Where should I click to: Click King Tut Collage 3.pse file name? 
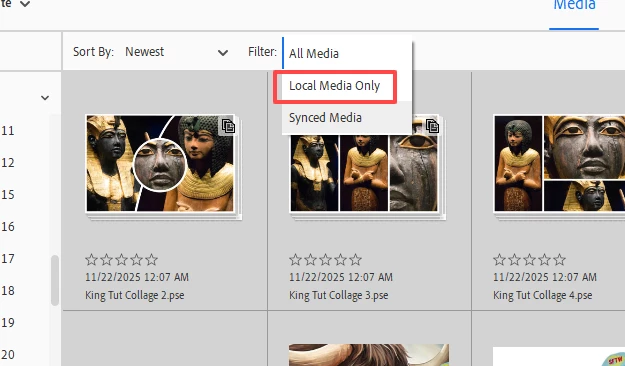click(x=338, y=295)
